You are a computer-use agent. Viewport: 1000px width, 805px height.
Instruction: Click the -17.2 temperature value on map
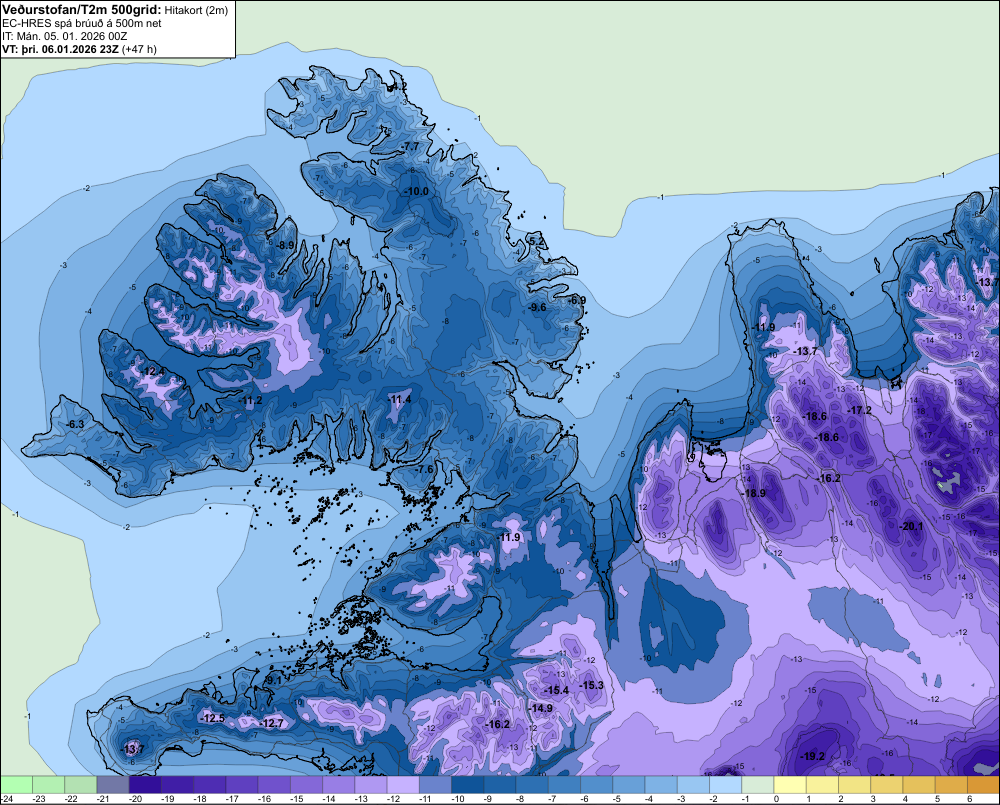click(x=859, y=410)
